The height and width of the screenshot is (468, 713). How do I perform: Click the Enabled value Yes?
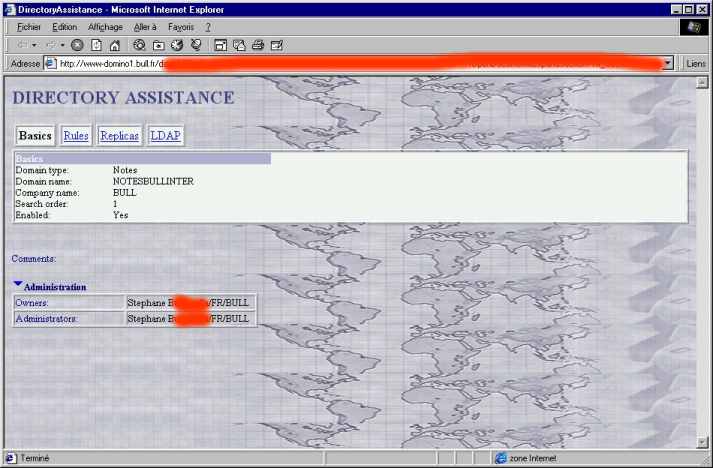121,215
